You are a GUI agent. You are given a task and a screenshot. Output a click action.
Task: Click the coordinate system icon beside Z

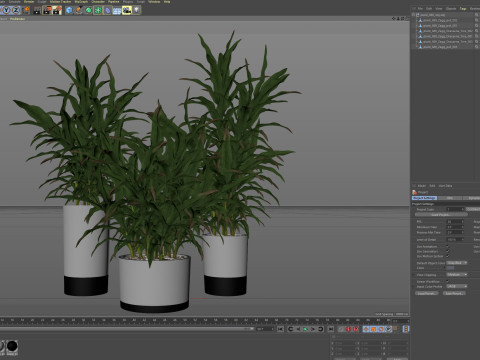(x=26, y=10)
